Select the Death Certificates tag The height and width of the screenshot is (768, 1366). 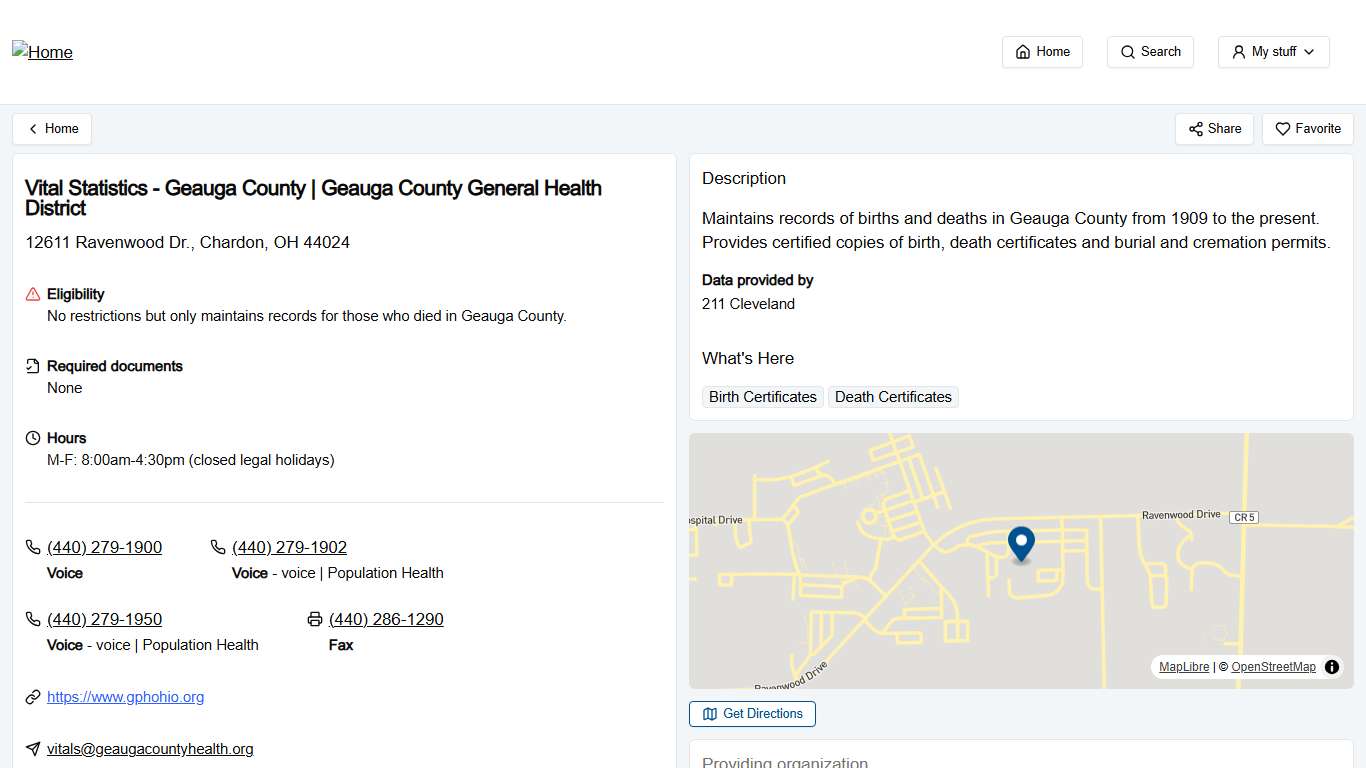click(x=893, y=397)
